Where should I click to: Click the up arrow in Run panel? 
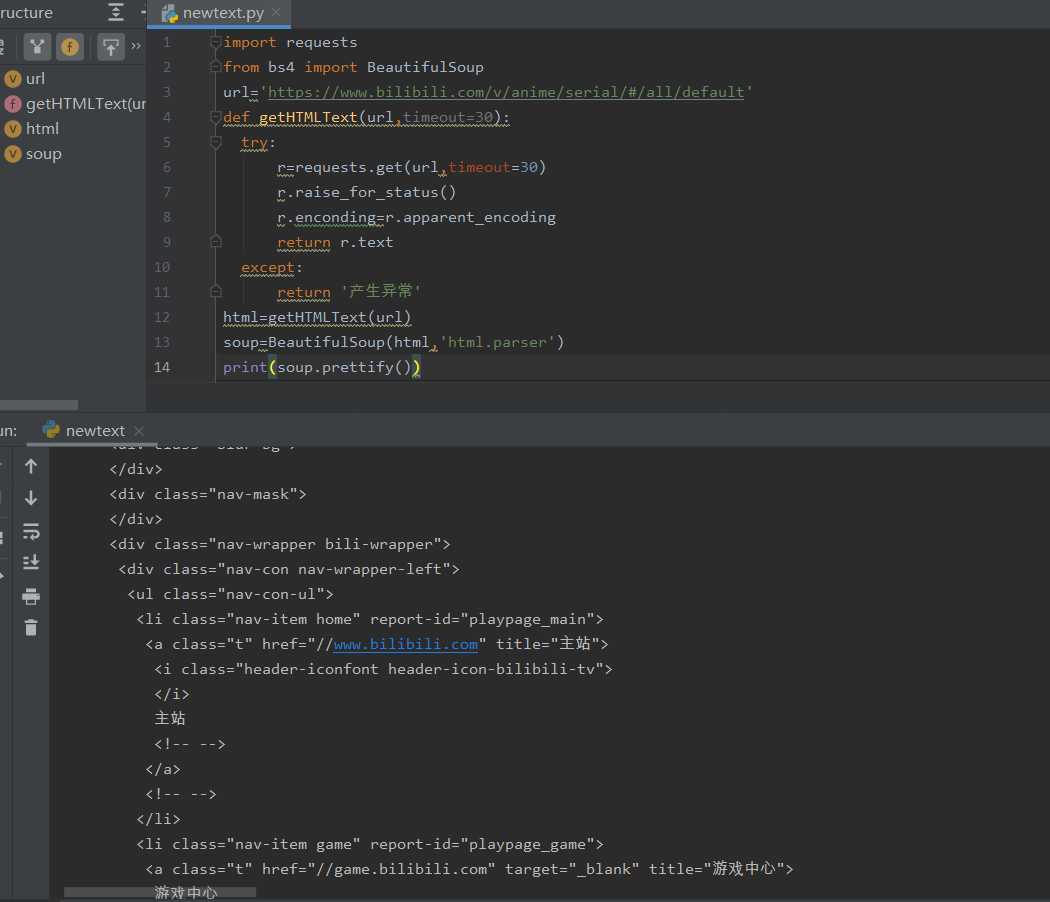tap(31, 466)
